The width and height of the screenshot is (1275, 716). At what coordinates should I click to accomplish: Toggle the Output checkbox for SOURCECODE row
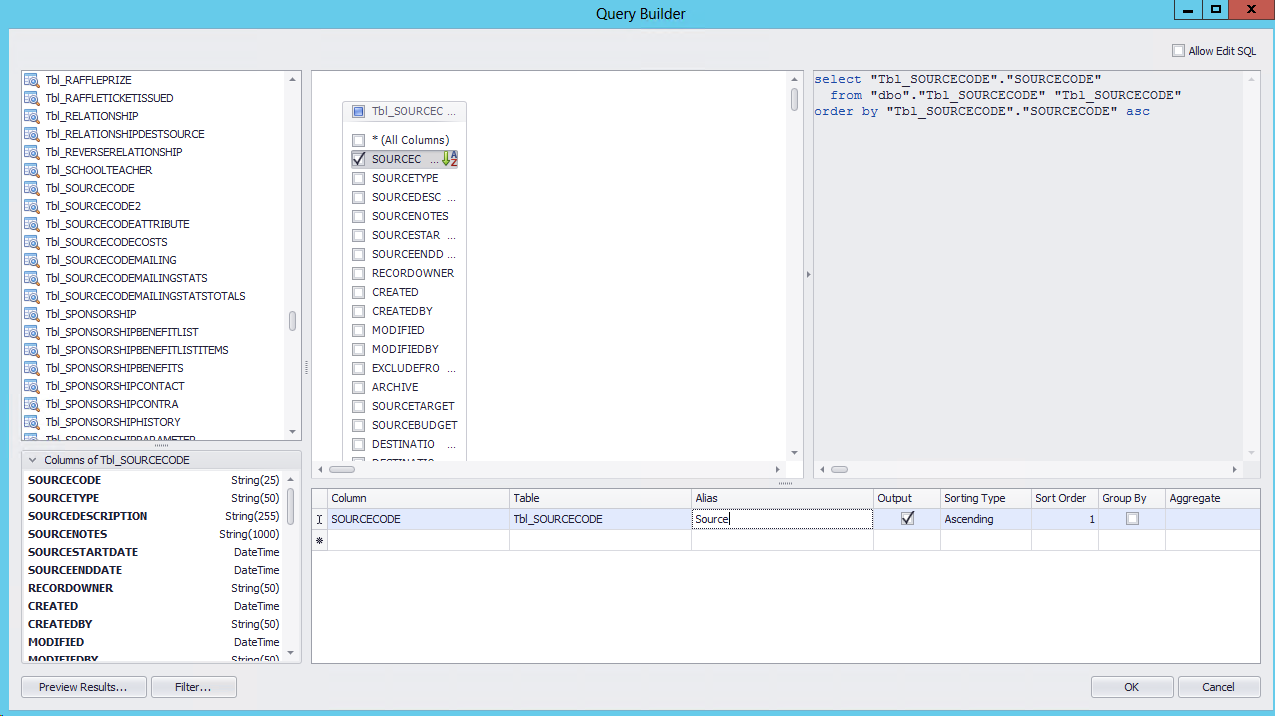[x=907, y=519]
